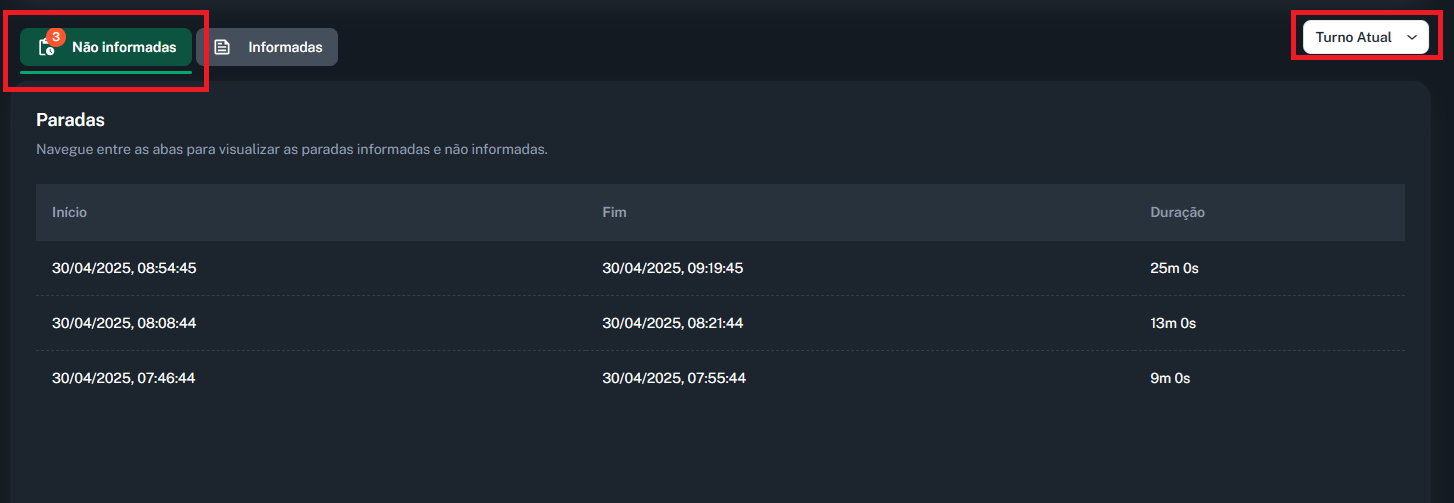1454x503 pixels.
Task: Select the Não informadas tab label
Action: 124,47
